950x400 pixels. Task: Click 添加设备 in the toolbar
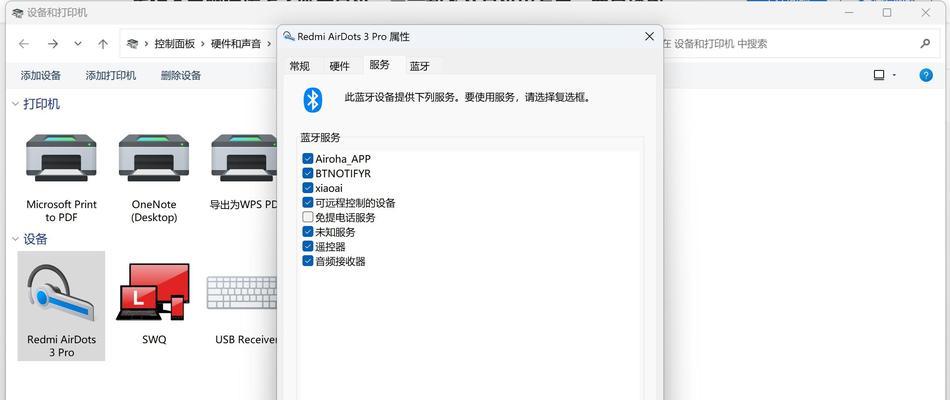pos(41,76)
